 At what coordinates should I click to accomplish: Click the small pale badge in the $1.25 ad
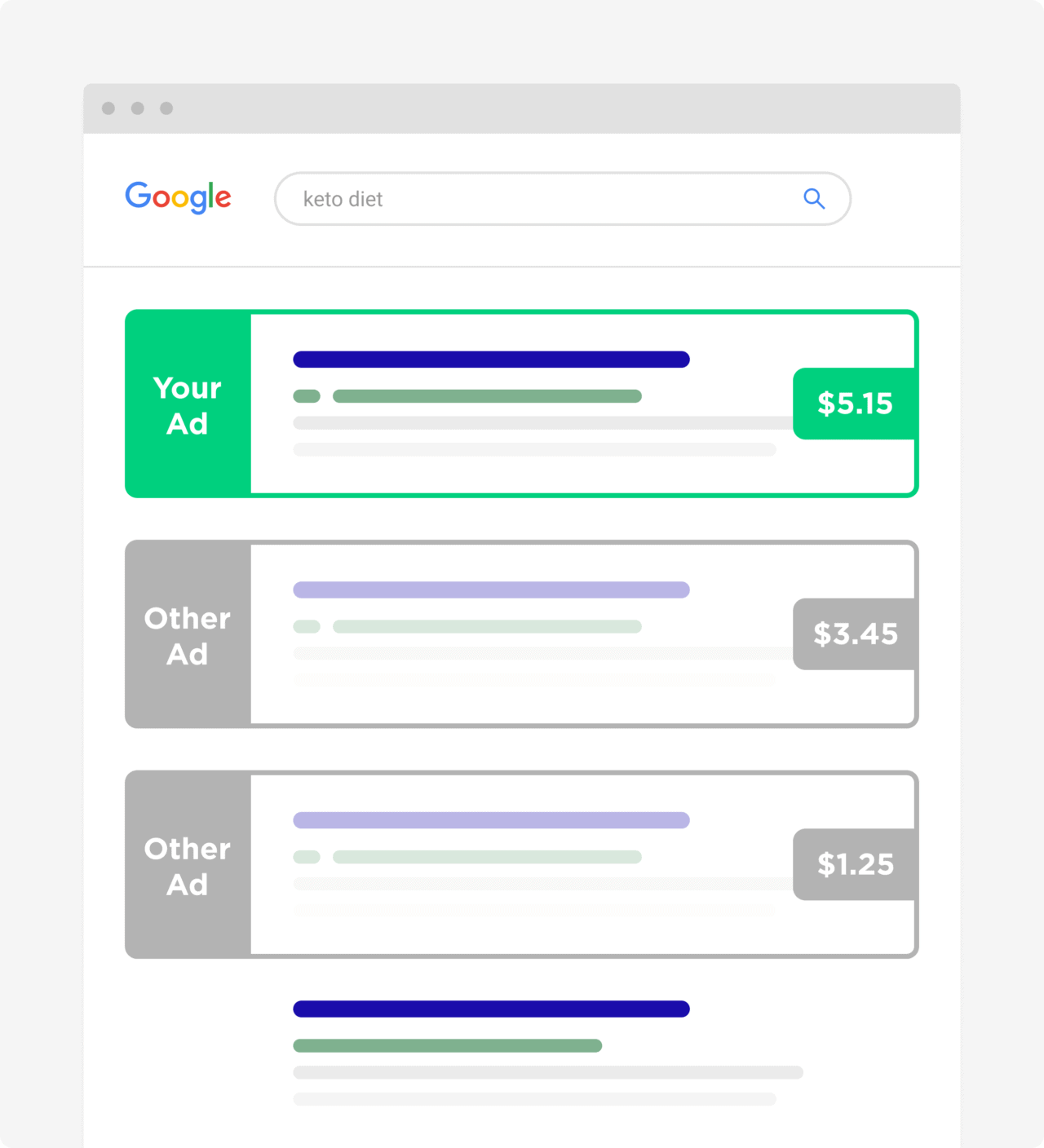tap(307, 857)
